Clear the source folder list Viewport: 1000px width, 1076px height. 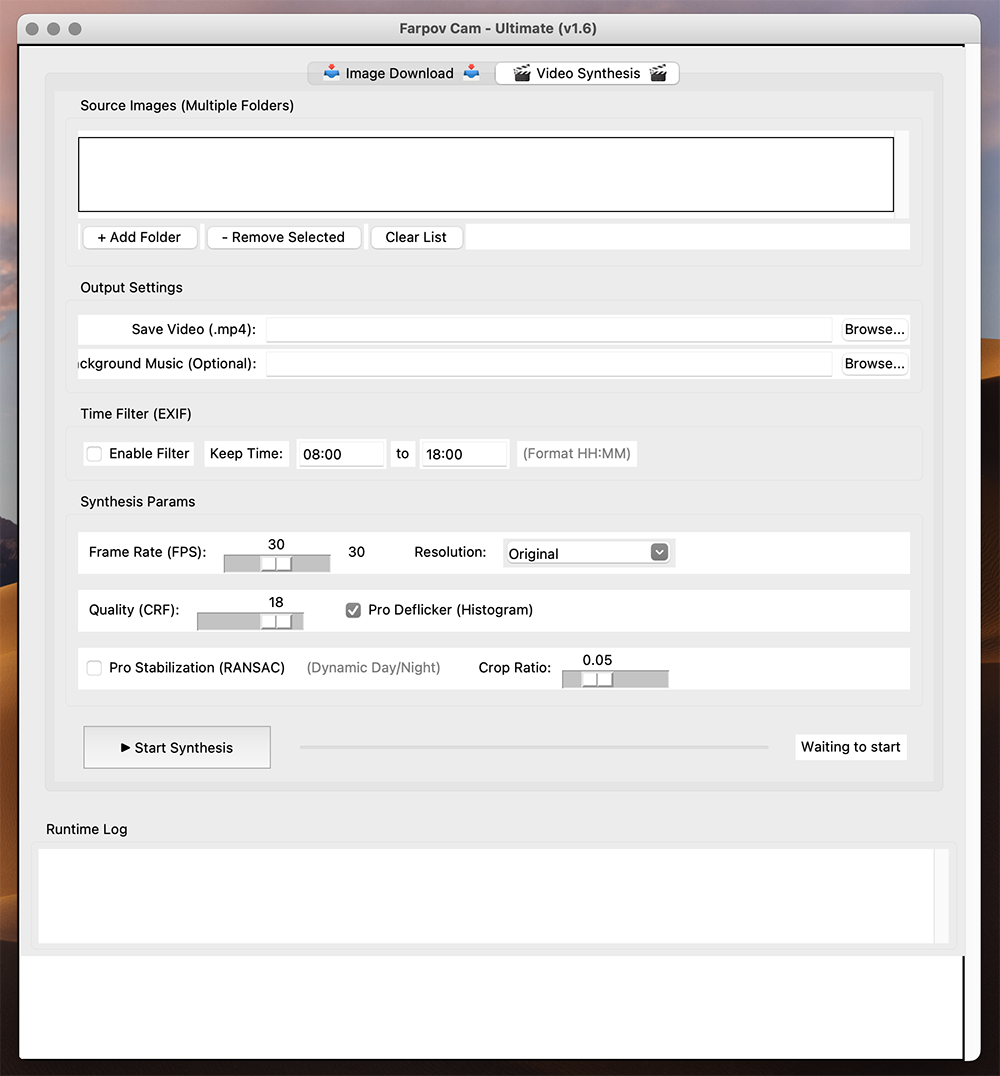(416, 237)
